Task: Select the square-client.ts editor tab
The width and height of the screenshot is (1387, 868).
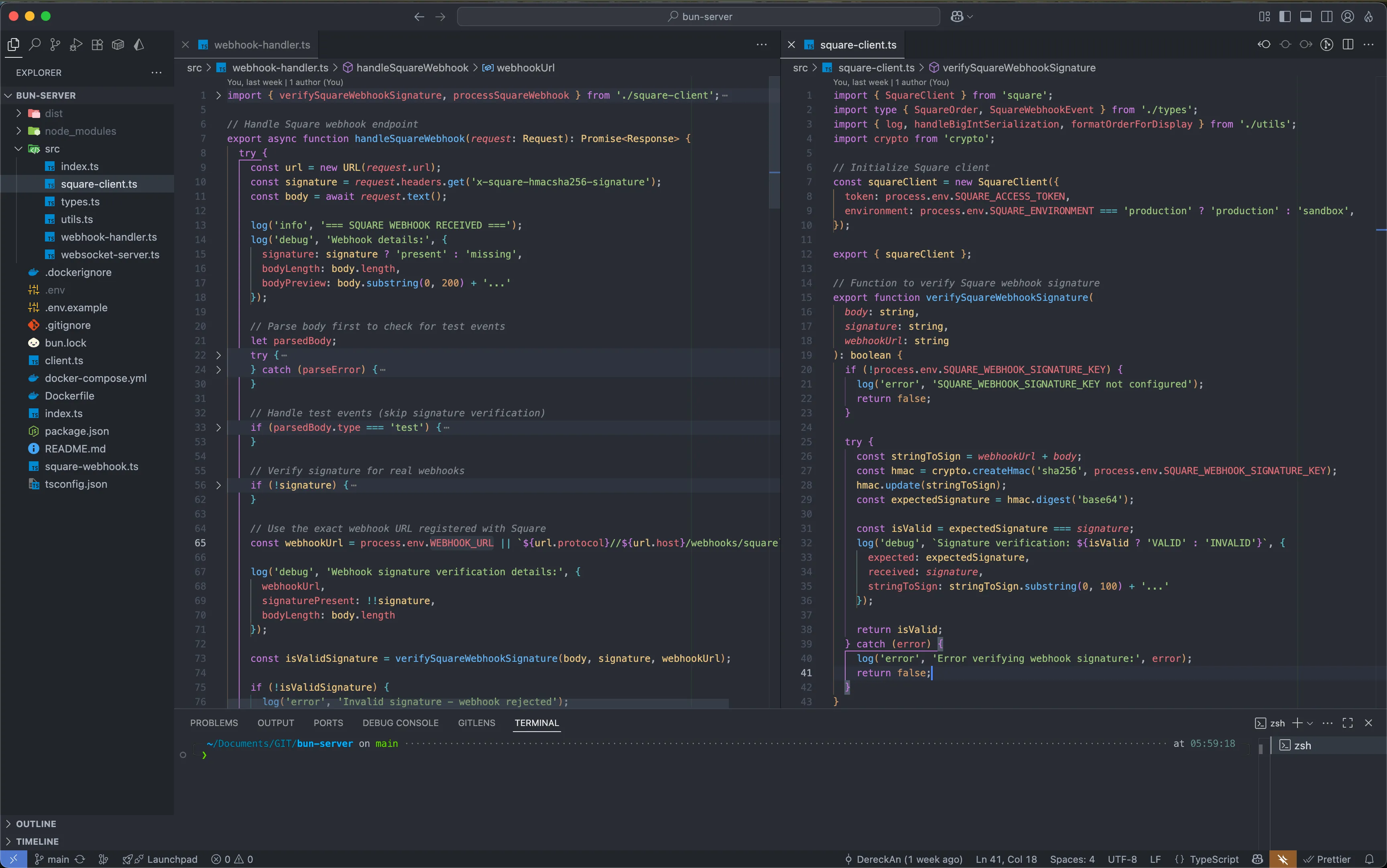Action: tap(858, 44)
